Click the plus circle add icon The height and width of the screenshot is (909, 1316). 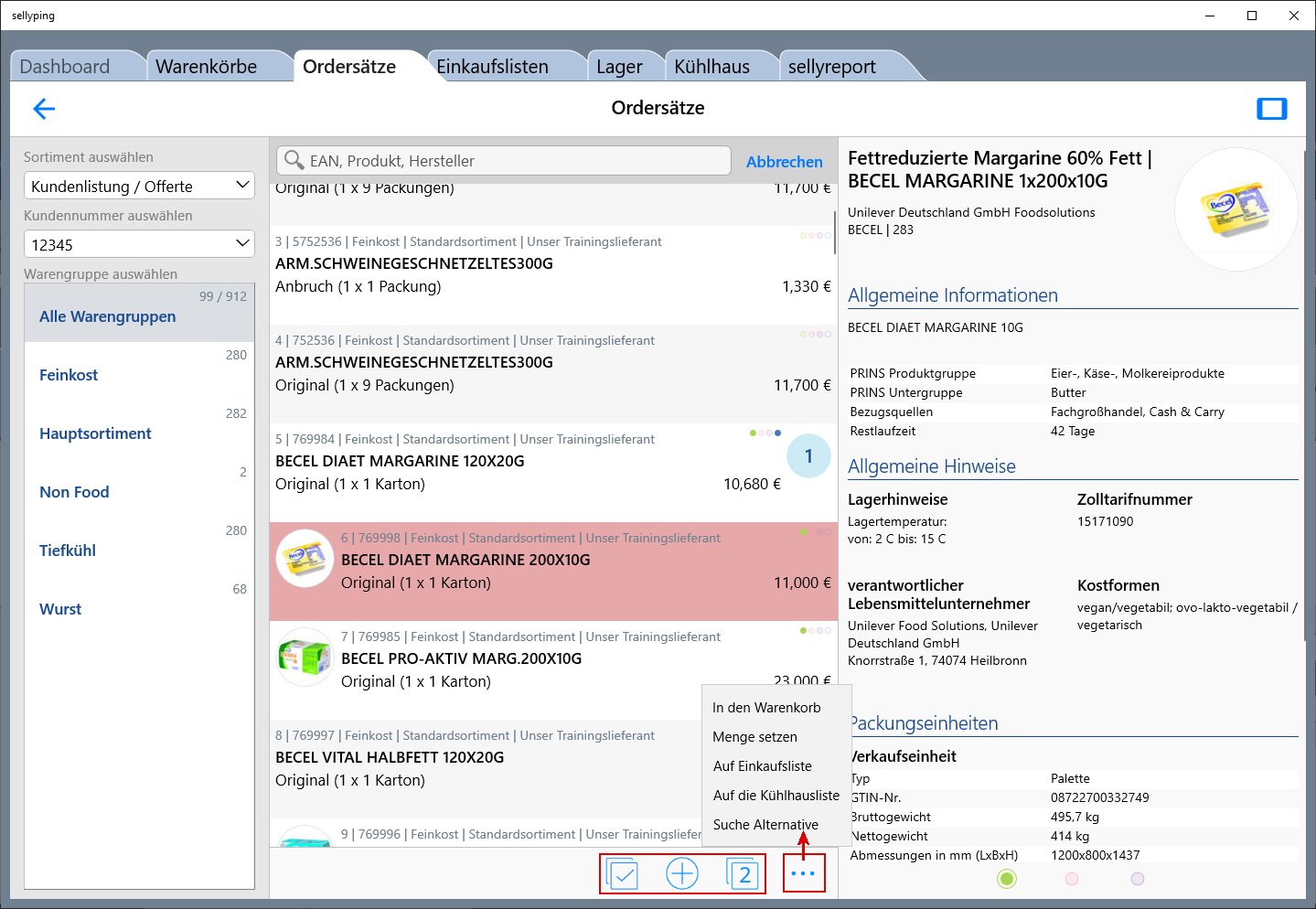click(682, 874)
